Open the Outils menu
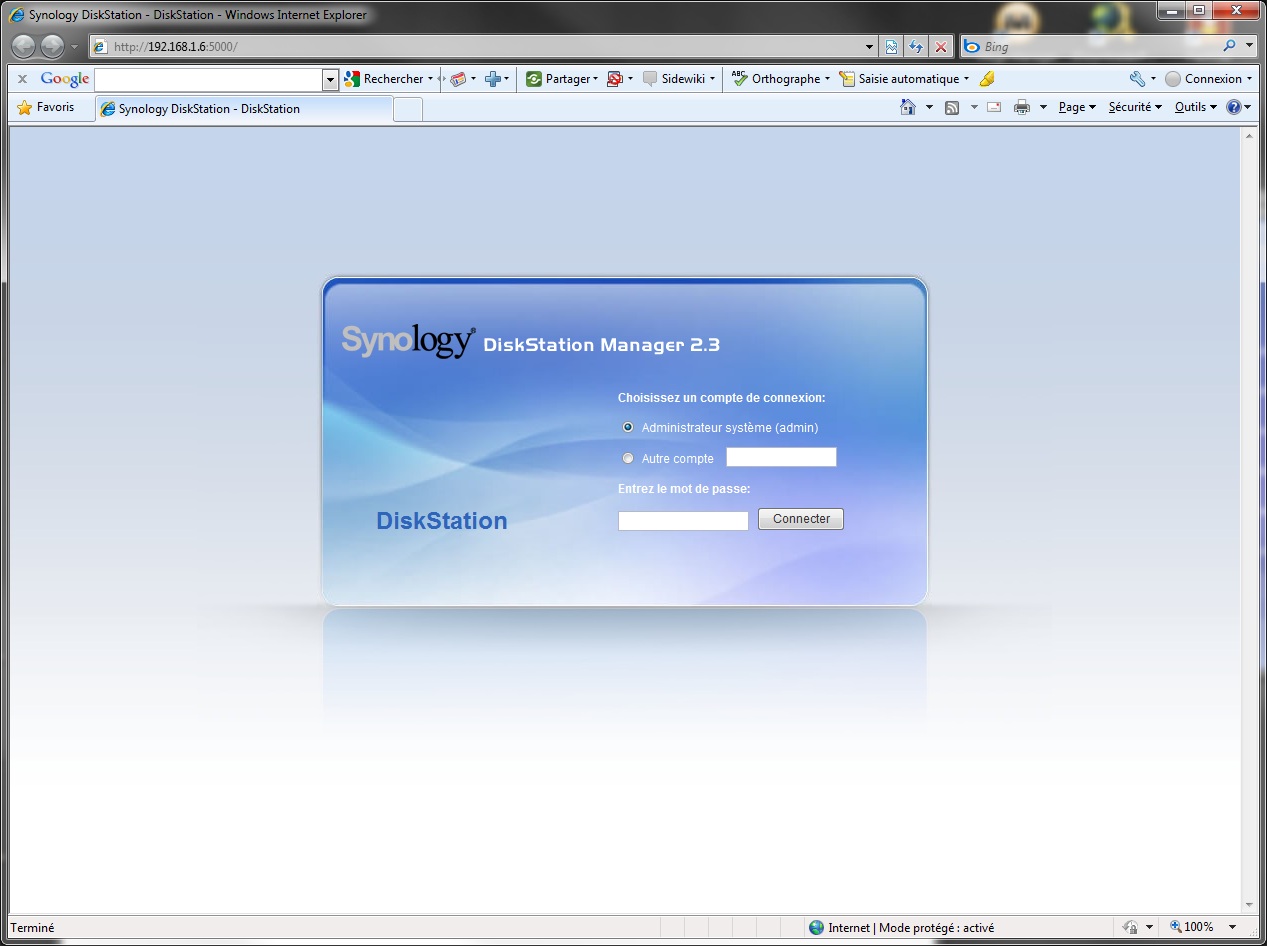Image resolution: width=1267 pixels, height=946 pixels. coord(1195,107)
